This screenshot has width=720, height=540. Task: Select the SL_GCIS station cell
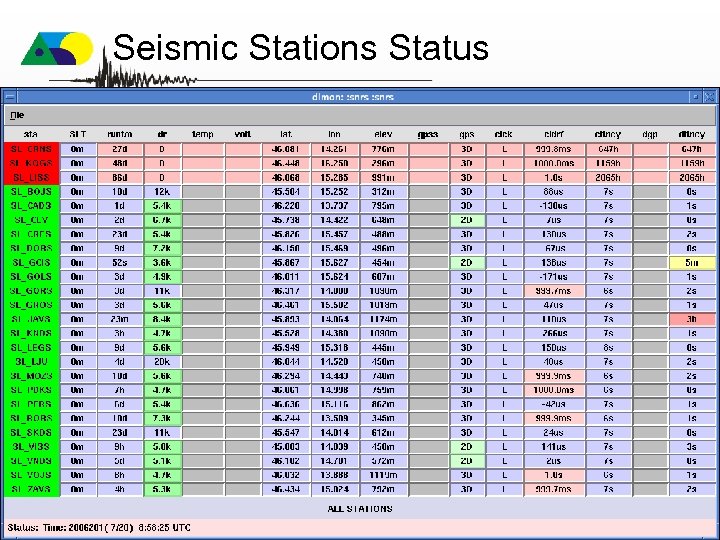(x=32, y=263)
